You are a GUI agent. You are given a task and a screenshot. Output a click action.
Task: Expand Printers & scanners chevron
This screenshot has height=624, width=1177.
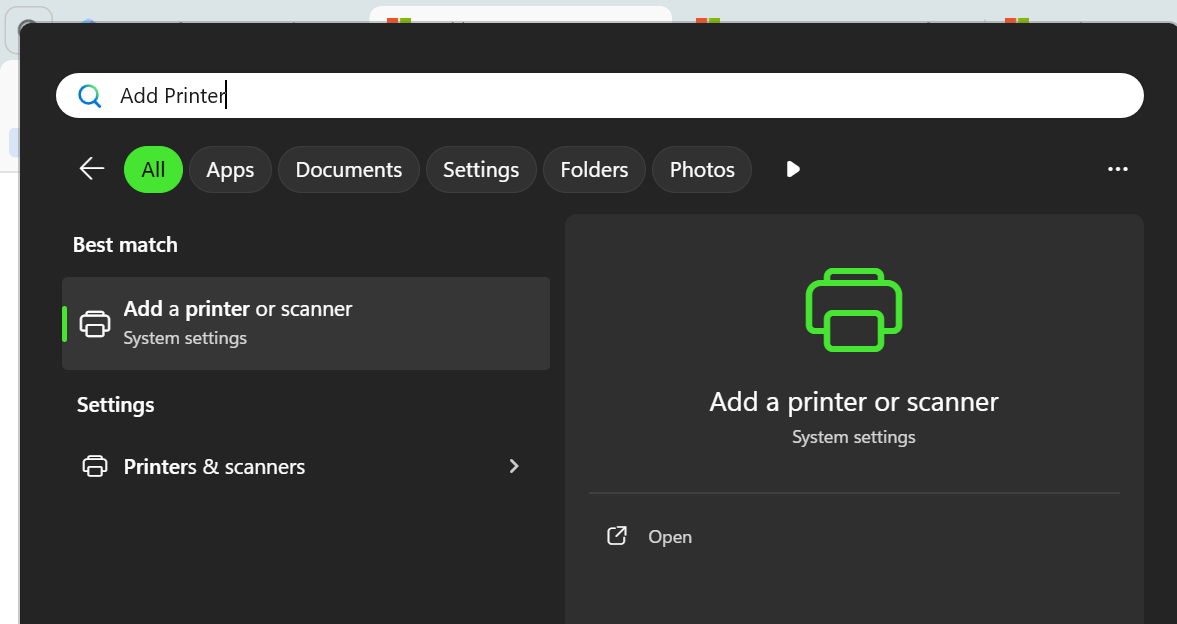click(514, 466)
